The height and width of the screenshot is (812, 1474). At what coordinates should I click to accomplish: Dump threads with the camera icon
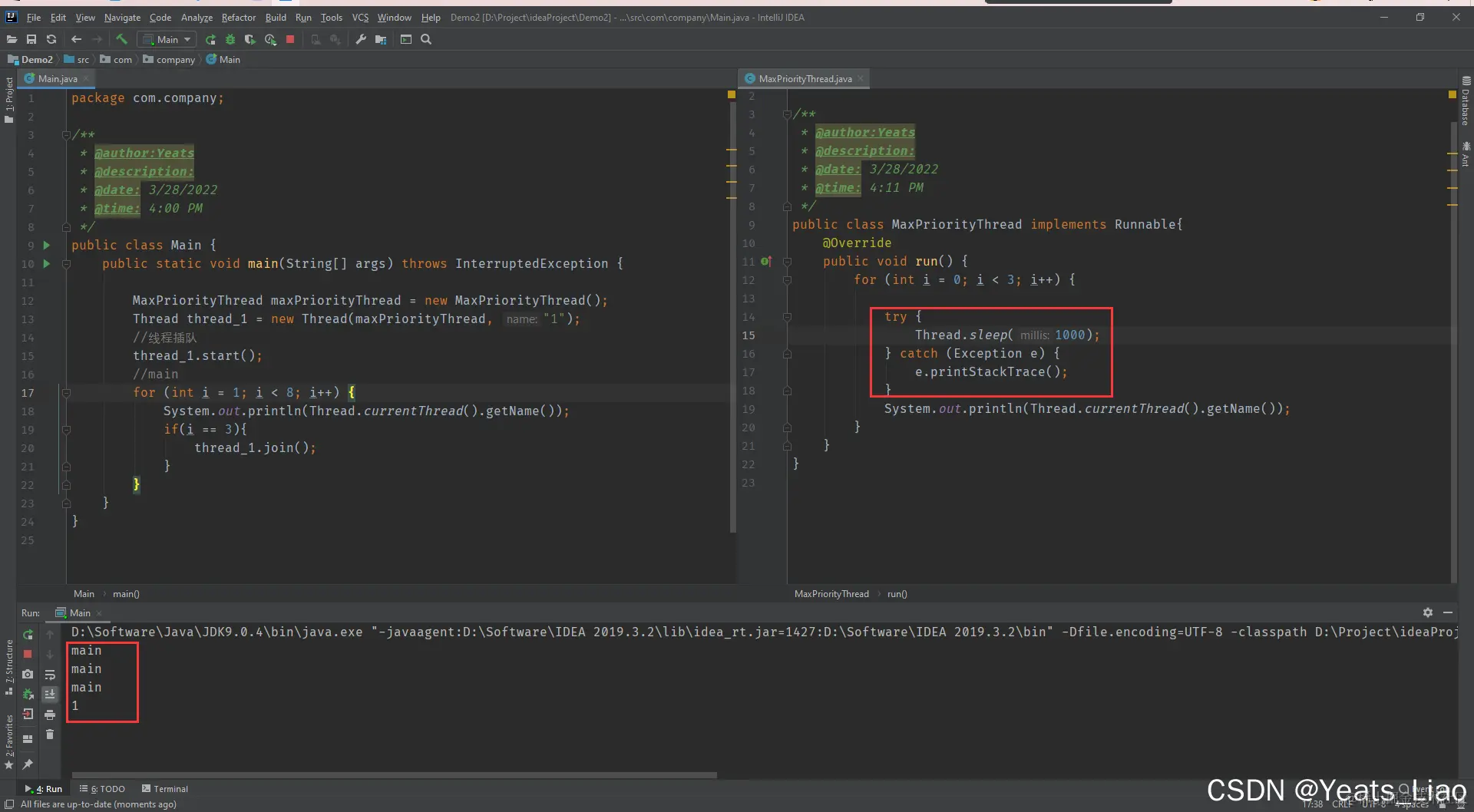pyautogui.click(x=28, y=674)
